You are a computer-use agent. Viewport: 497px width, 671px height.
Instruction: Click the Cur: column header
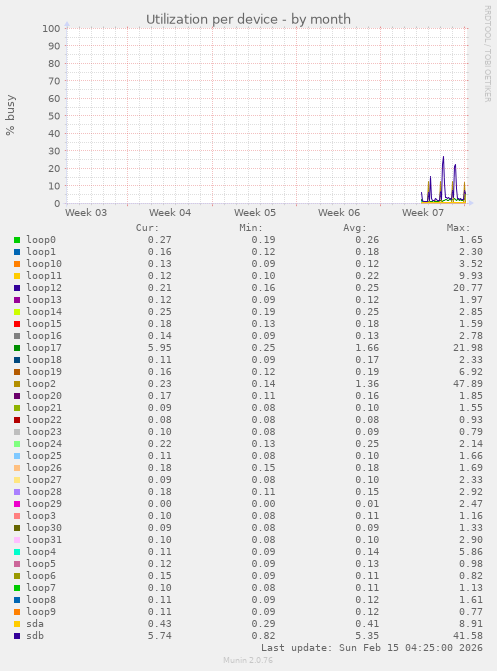(x=147, y=228)
